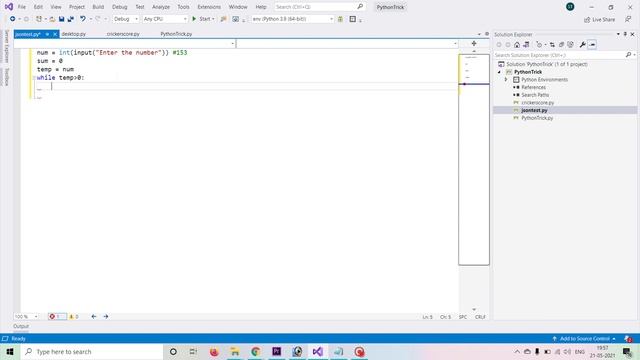Click the notifications icon in status bar

(628, 339)
